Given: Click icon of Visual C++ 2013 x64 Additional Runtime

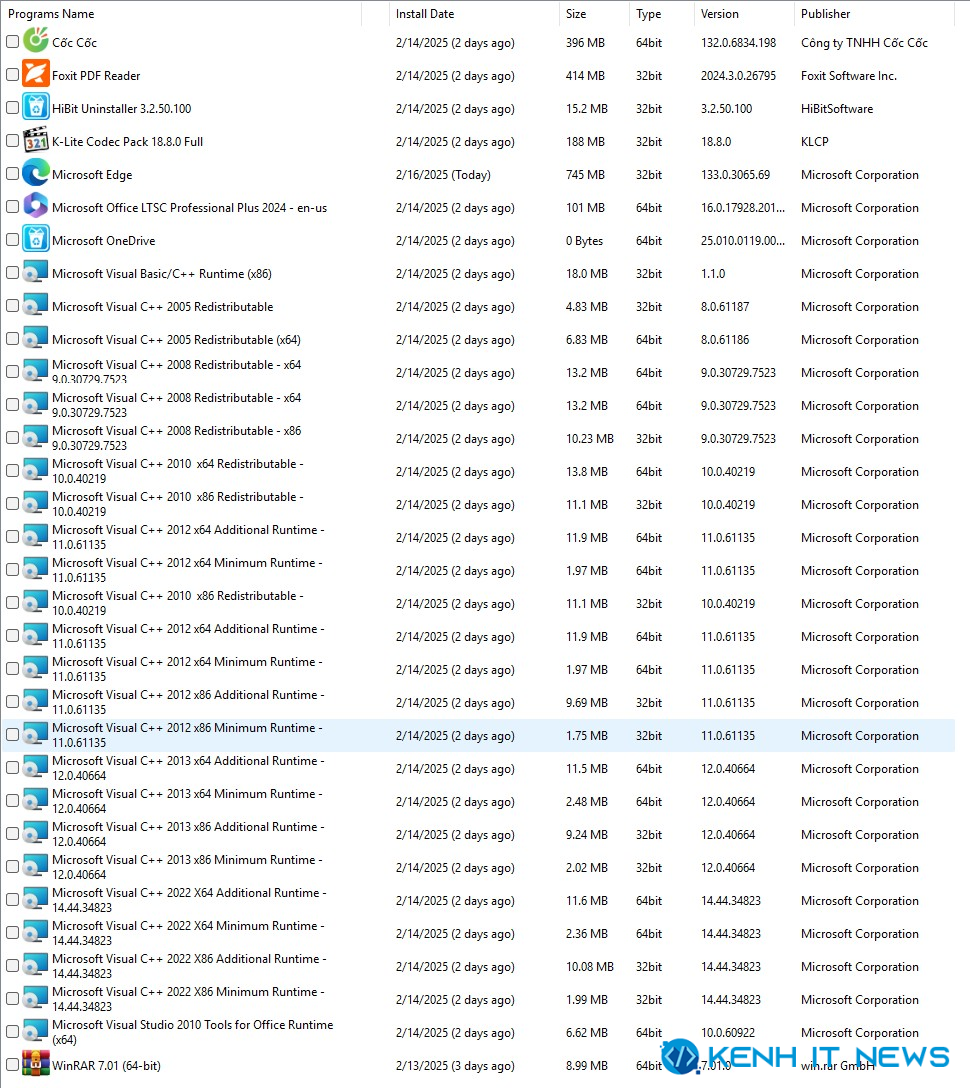Looking at the screenshot, I should pos(35,767).
